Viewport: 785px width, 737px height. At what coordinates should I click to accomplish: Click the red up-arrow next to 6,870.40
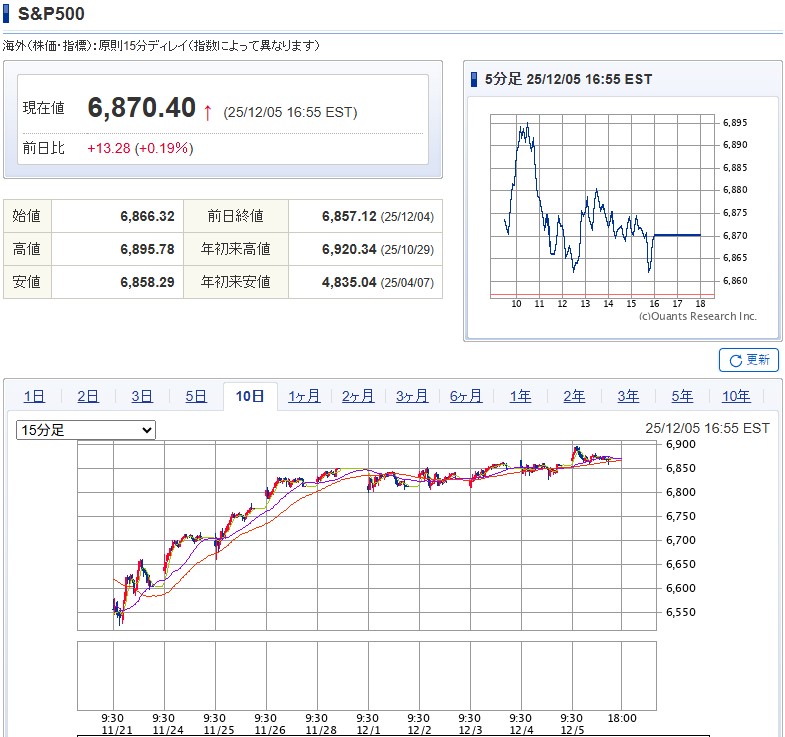(x=208, y=112)
